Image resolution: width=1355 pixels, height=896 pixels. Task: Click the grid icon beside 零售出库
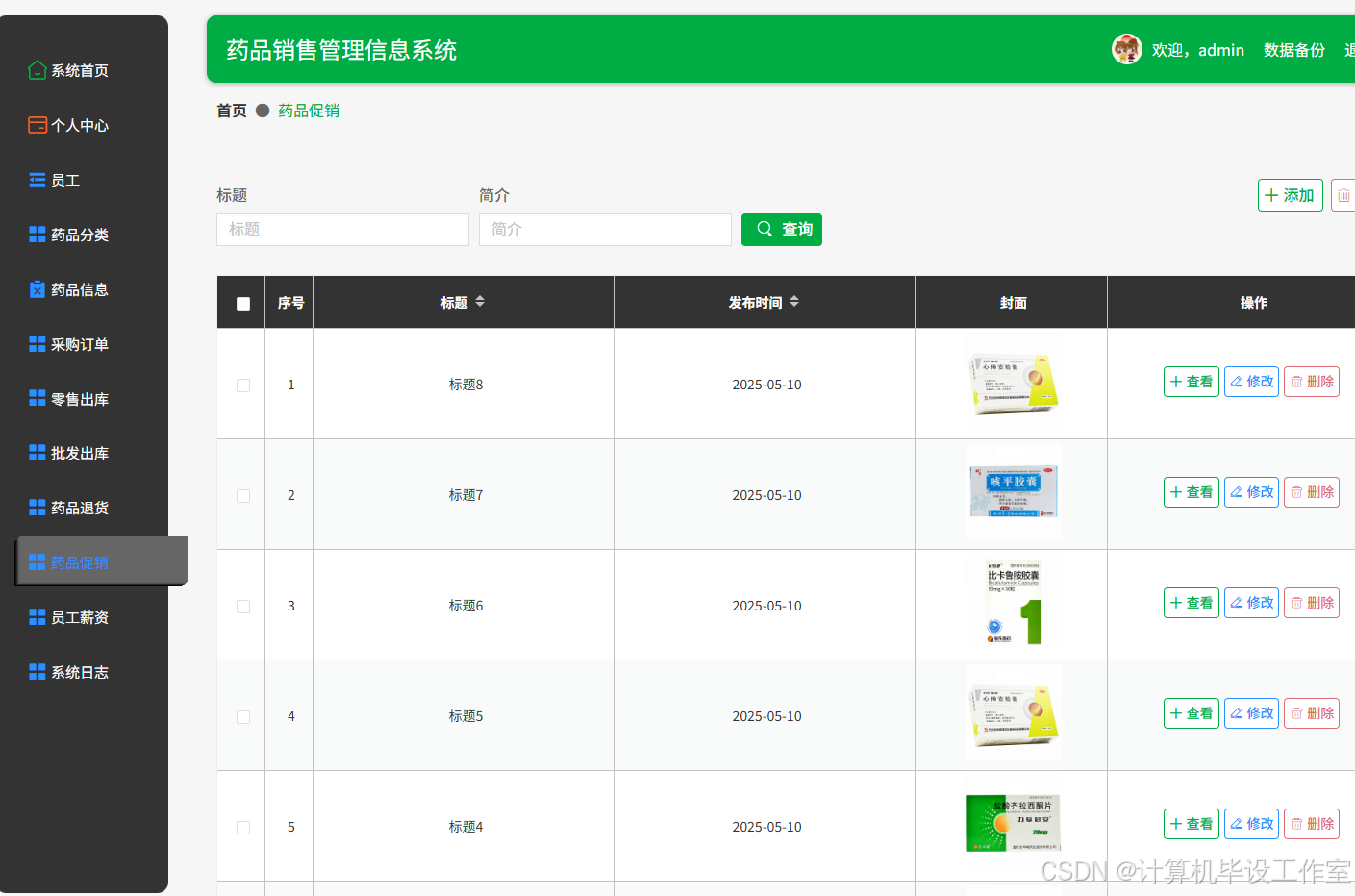[x=38, y=398]
